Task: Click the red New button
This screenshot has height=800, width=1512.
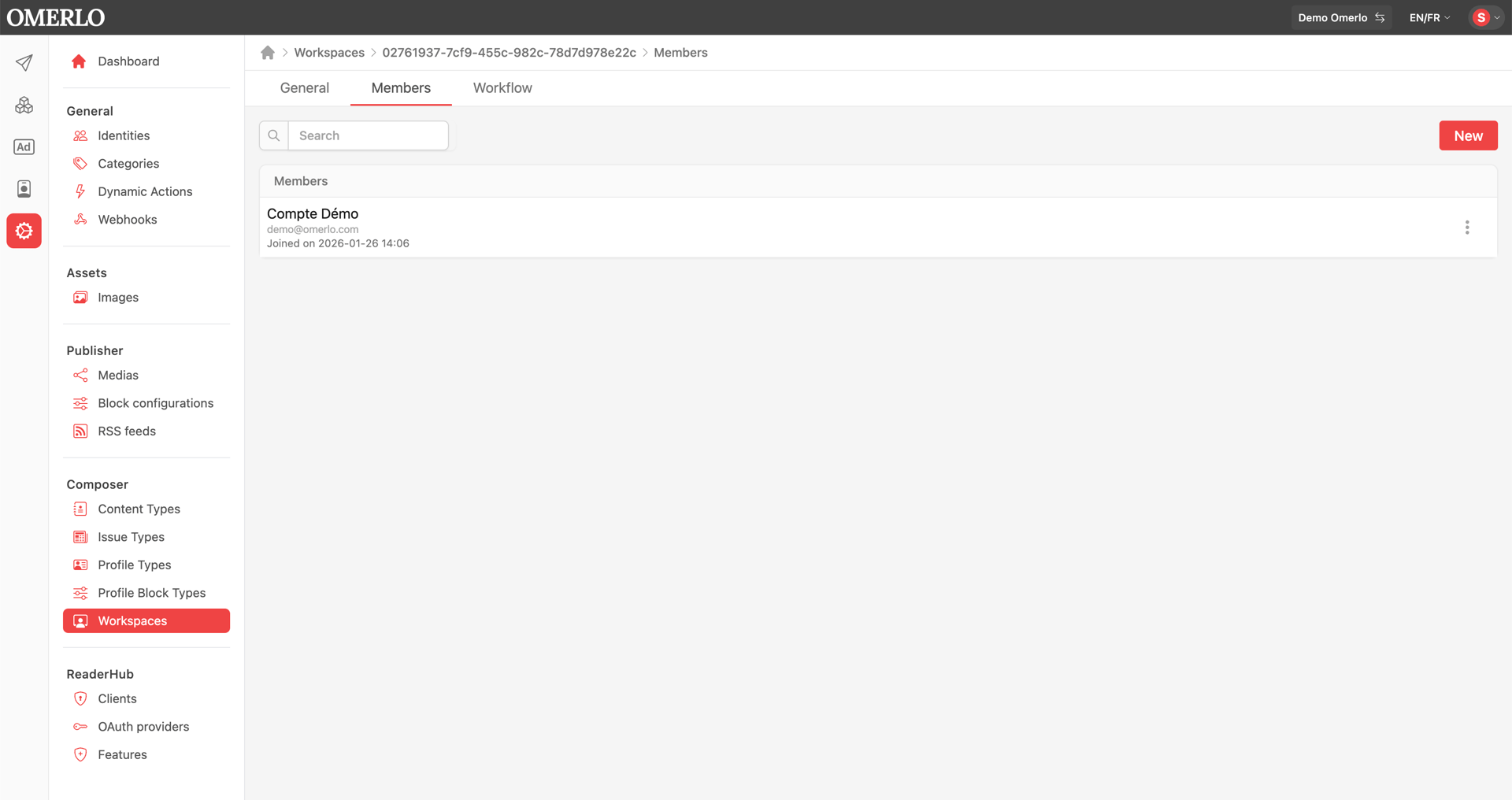Action: pyautogui.click(x=1468, y=135)
